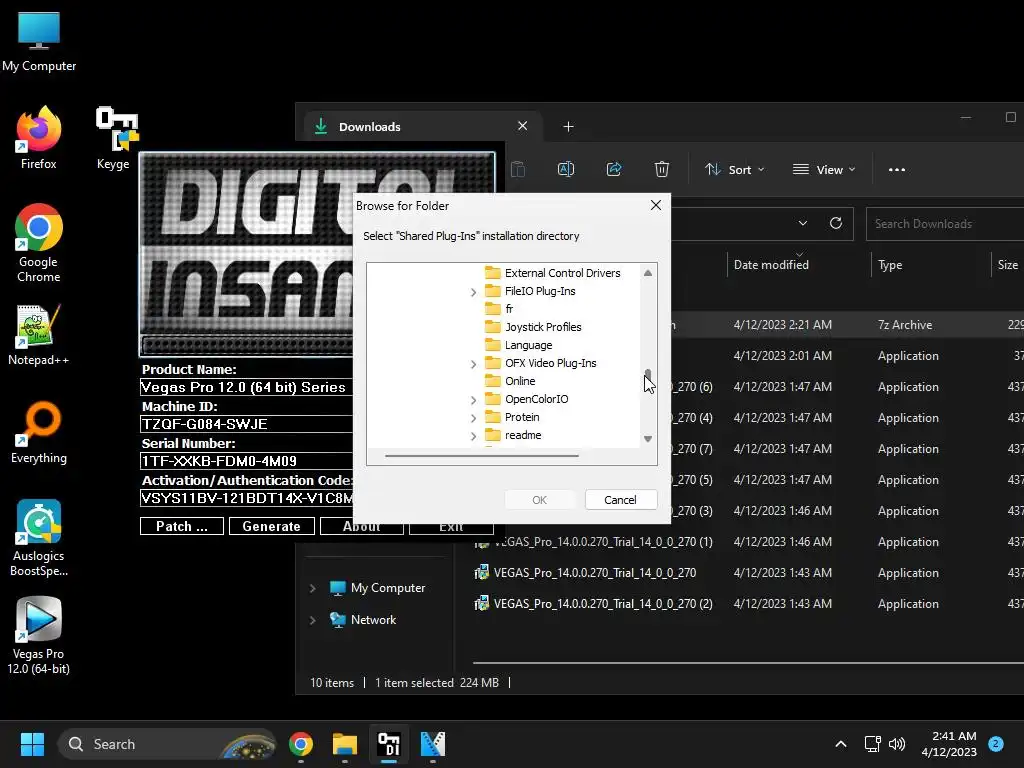Switch to the keygen taskbar icon
Screen dimensions: 1024x768
click(x=389, y=744)
